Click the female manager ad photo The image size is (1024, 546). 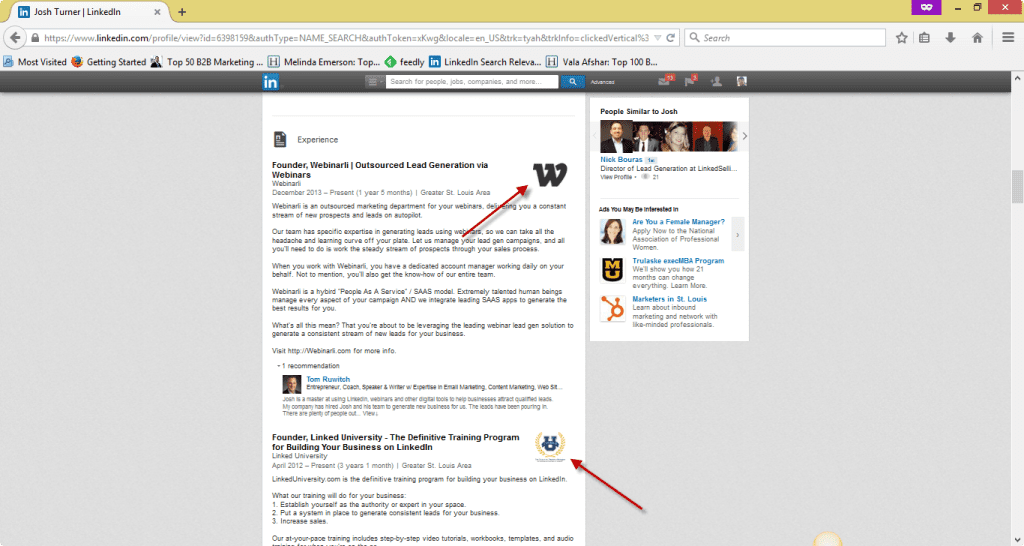613,232
